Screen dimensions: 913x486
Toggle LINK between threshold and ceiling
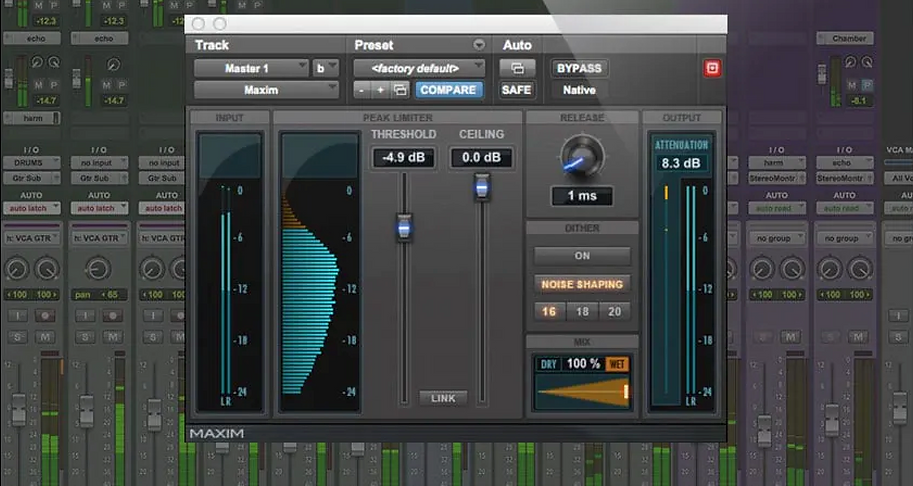(x=443, y=398)
